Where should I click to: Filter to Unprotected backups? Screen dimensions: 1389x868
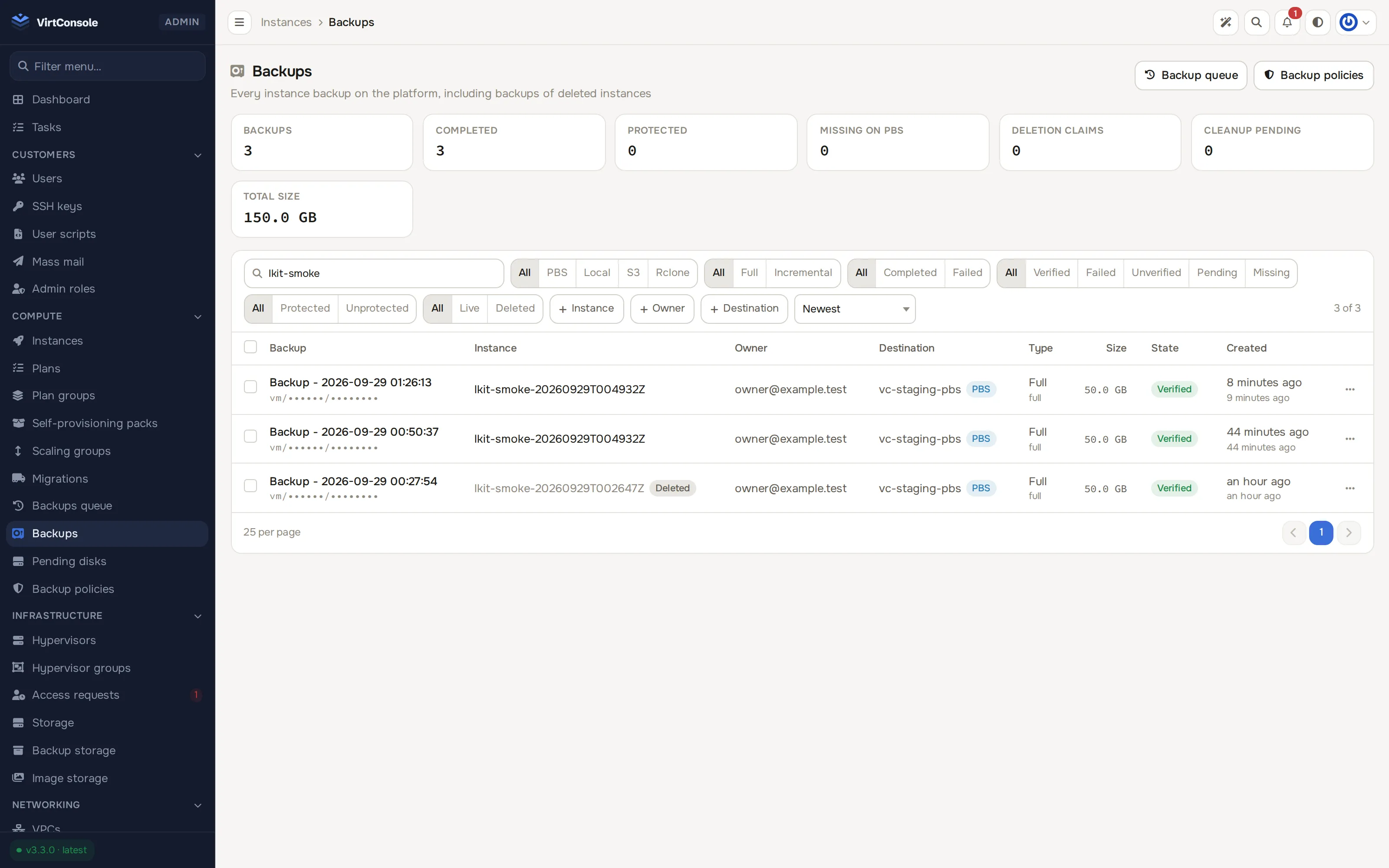pyautogui.click(x=377, y=308)
